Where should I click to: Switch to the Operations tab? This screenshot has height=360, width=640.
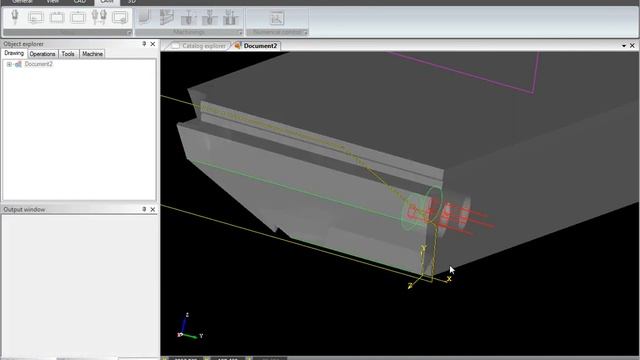point(42,54)
